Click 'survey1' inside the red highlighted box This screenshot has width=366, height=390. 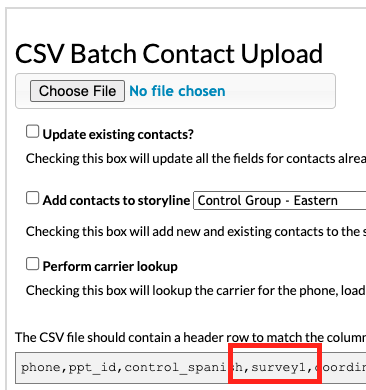(x=278, y=367)
